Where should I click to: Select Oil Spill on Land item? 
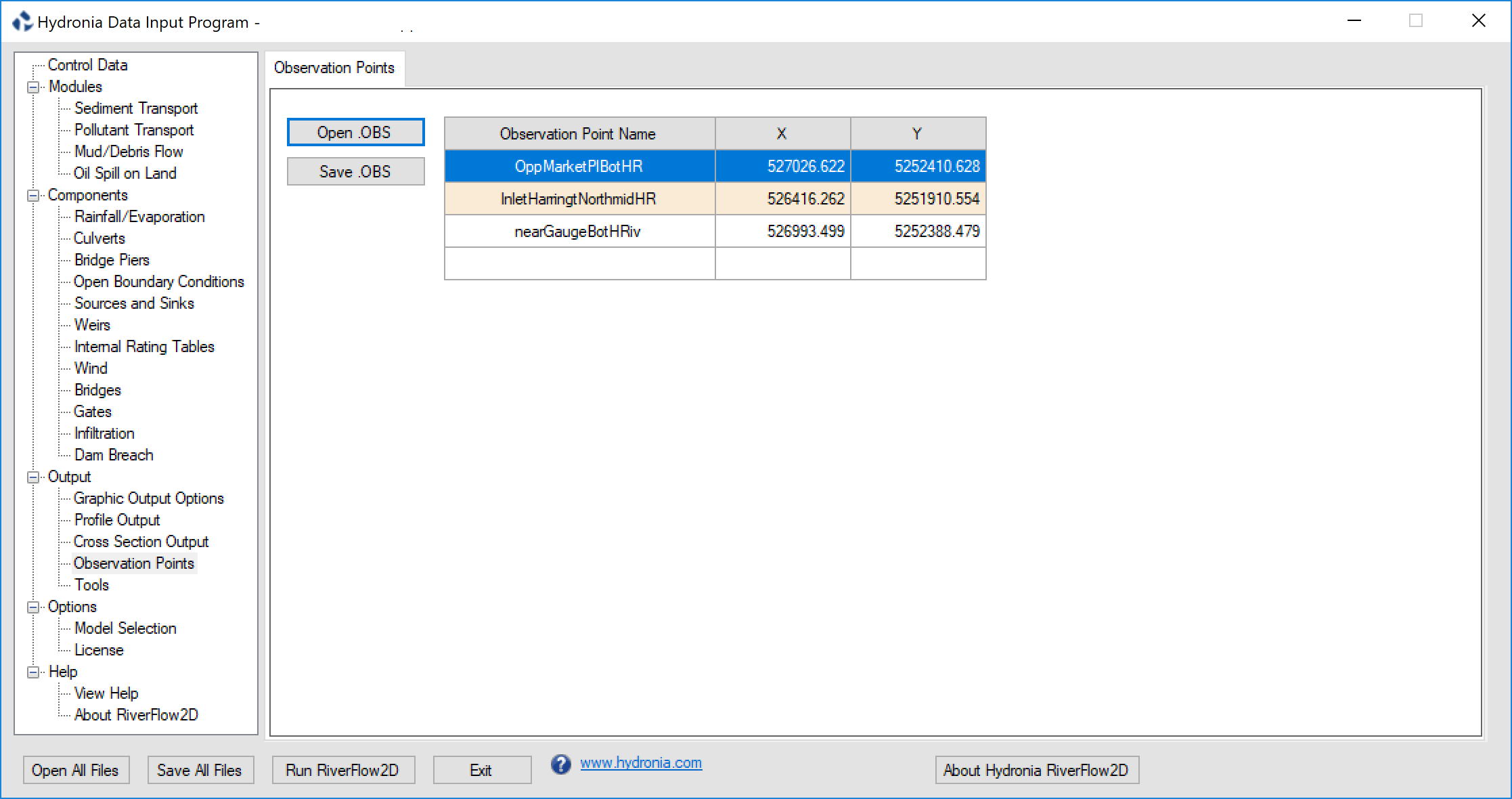click(125, 173)
